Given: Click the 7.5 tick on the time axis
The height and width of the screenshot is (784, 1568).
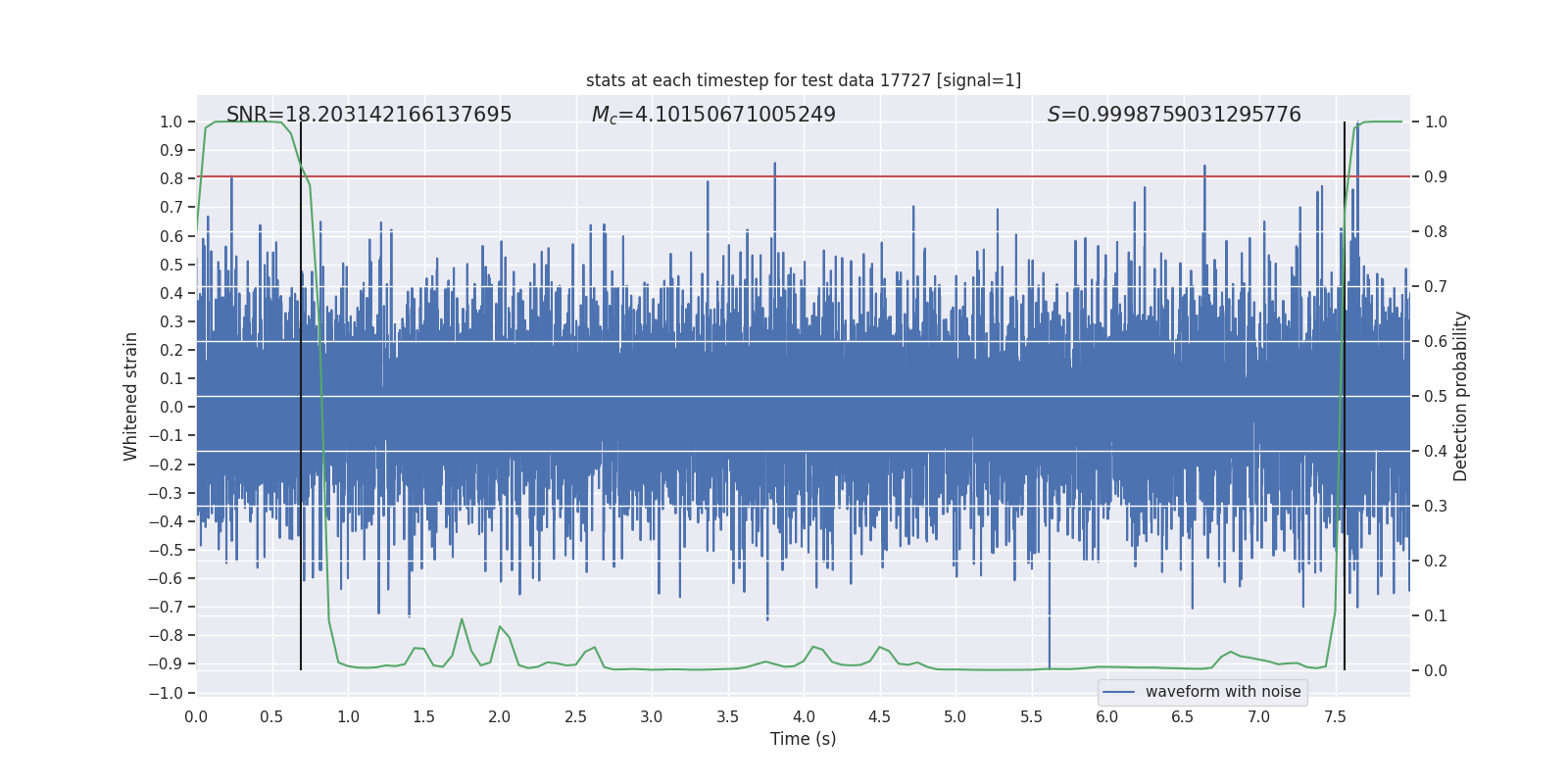Looking at the screenshot, I should (1335, 716).
